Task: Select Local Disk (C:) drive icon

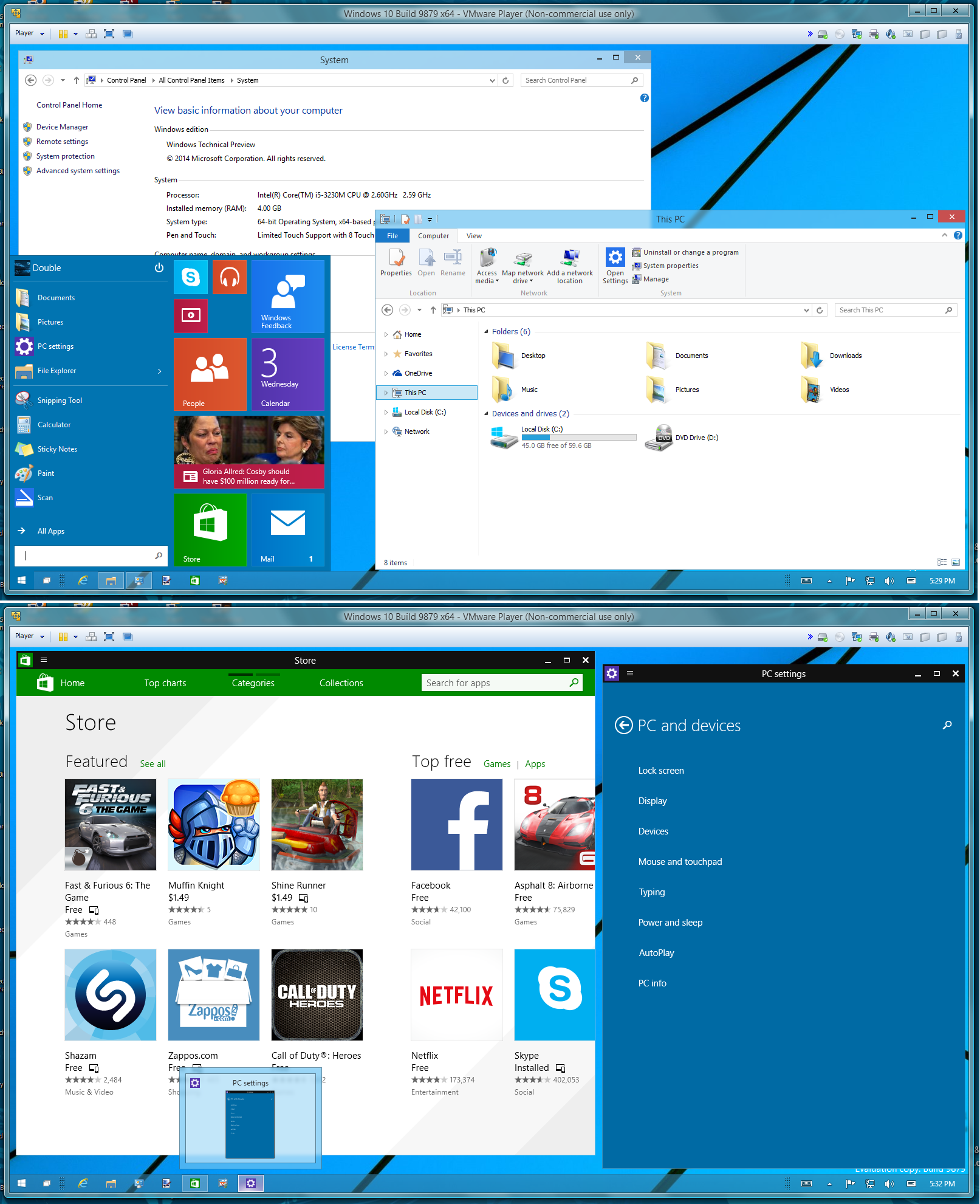Action: pyautogui.click(x=504, y=438)
